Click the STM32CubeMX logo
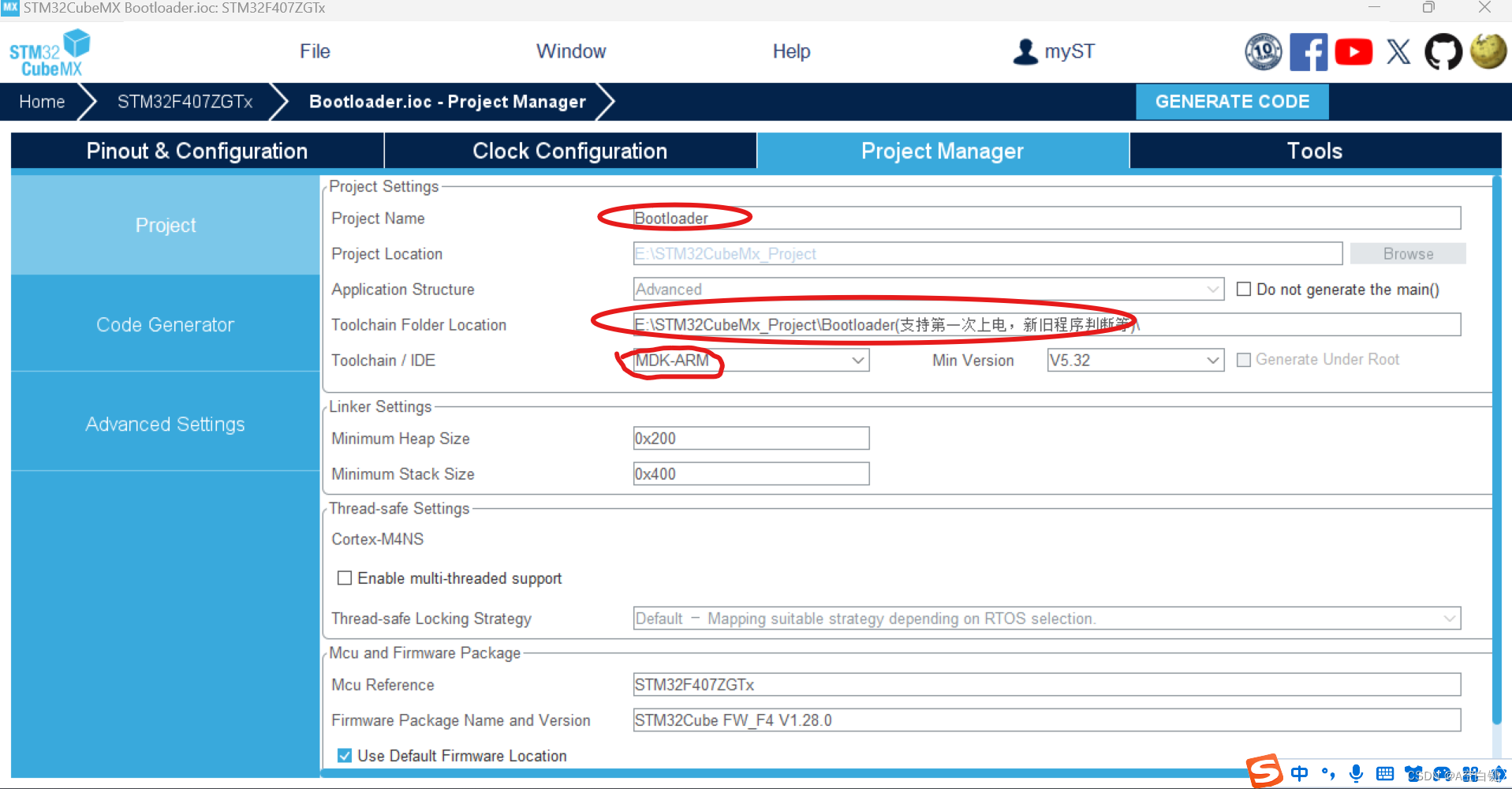 (x=49, y=51)
